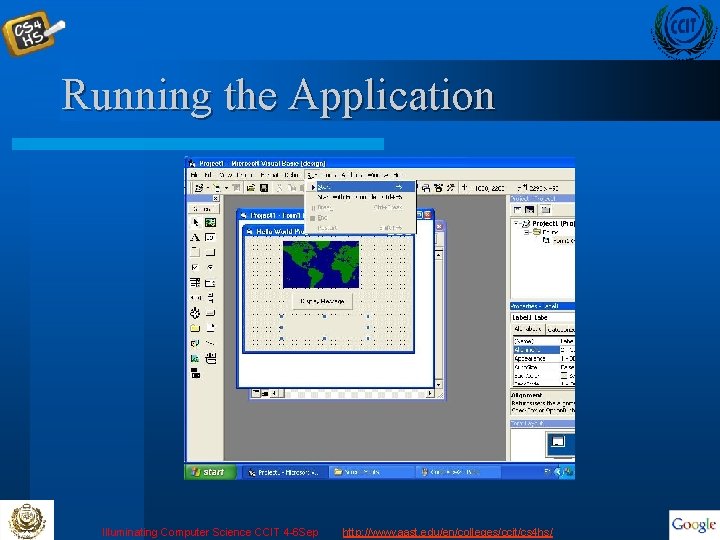Image resolution: width=720 pixels, height=540 pixels.
Task: Select the Frame control tool
Action: click(195, 253)
